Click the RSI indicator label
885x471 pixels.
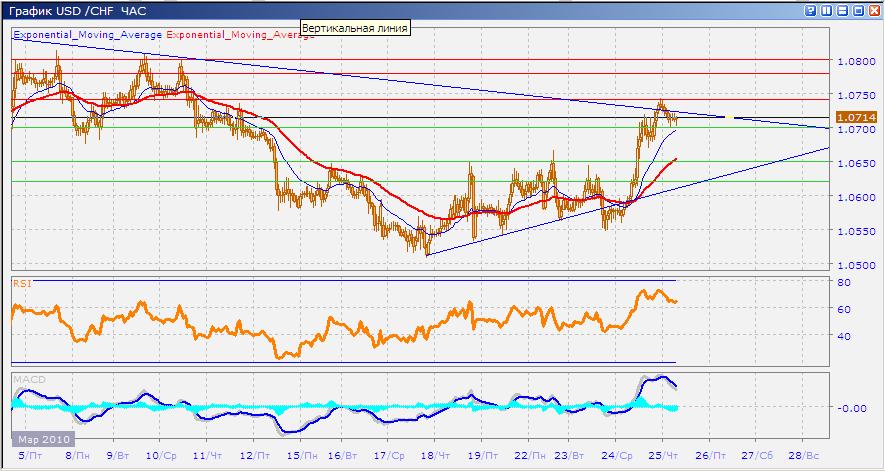pyautogui.click(x=21, y=284)
